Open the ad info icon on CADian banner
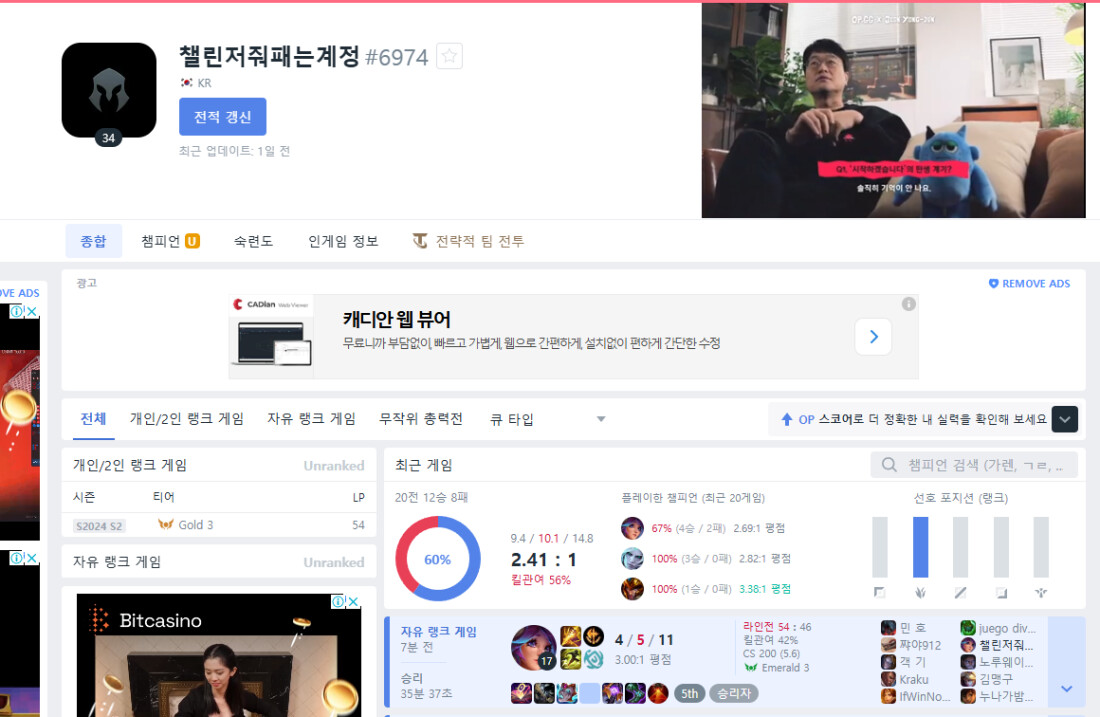This screenshot has width=1100, height=717. coord(908,304)
